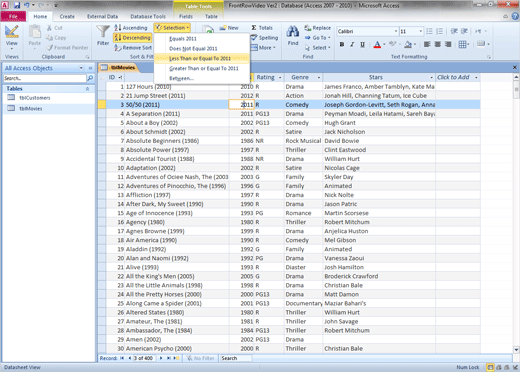Click the bullets list icon

pyautogui.click(x=429, y=31)
